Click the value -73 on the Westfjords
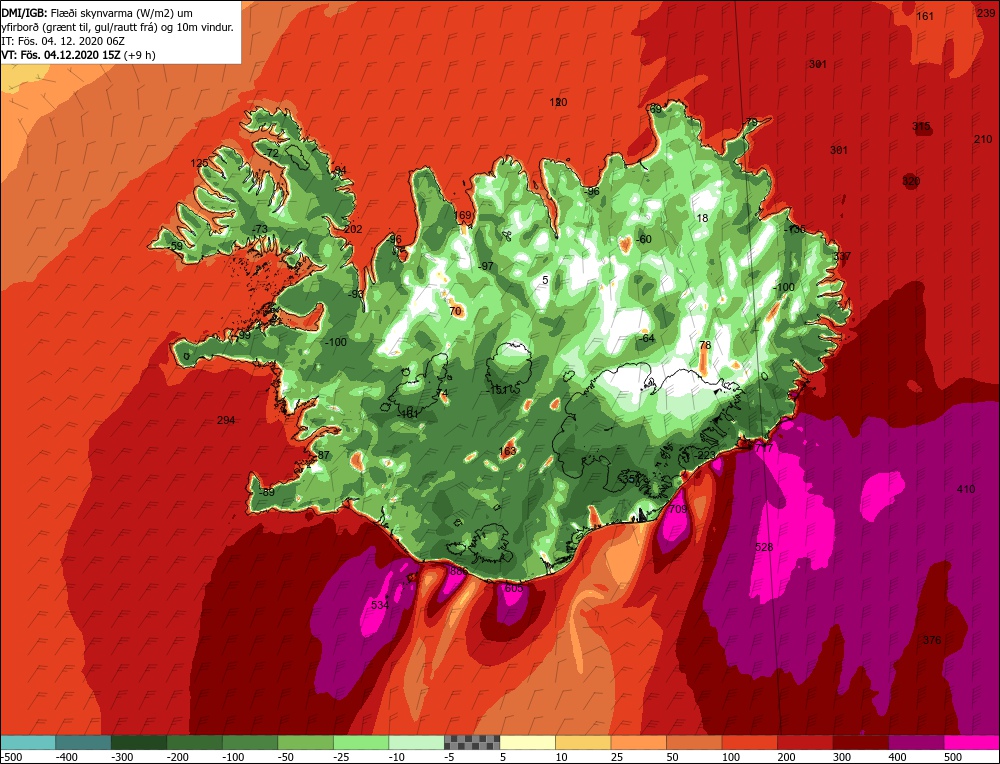Viewport: 1000px width, 764px height. [x=259, y=229]
